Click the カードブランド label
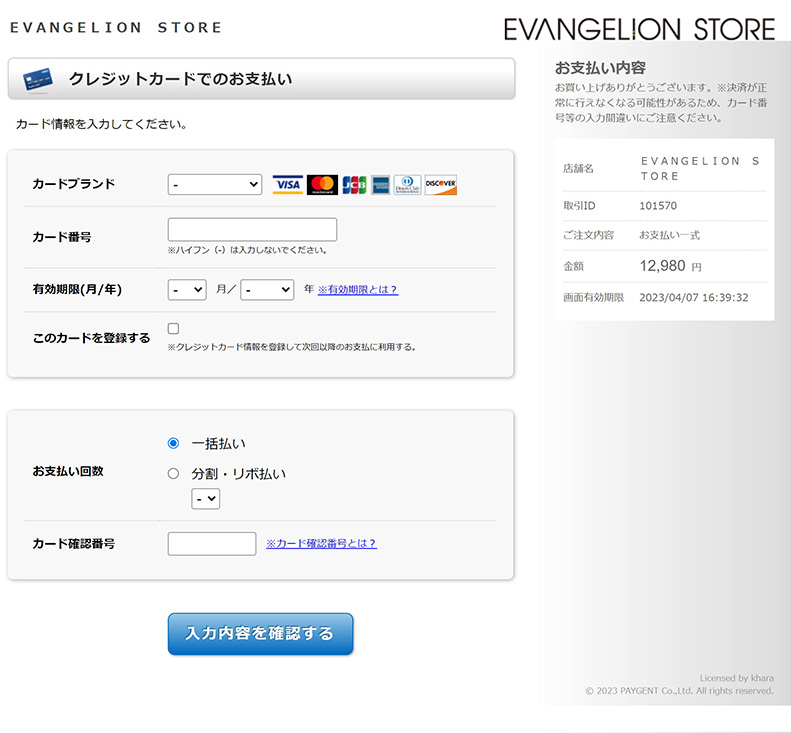This screenshot has height=733, width=791. tap(74, 184)
